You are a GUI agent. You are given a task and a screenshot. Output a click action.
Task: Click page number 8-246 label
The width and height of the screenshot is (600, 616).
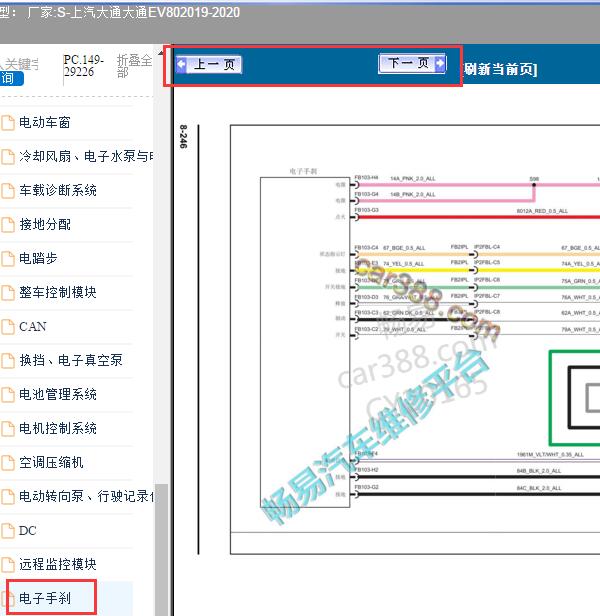click(x=183, y=136)
